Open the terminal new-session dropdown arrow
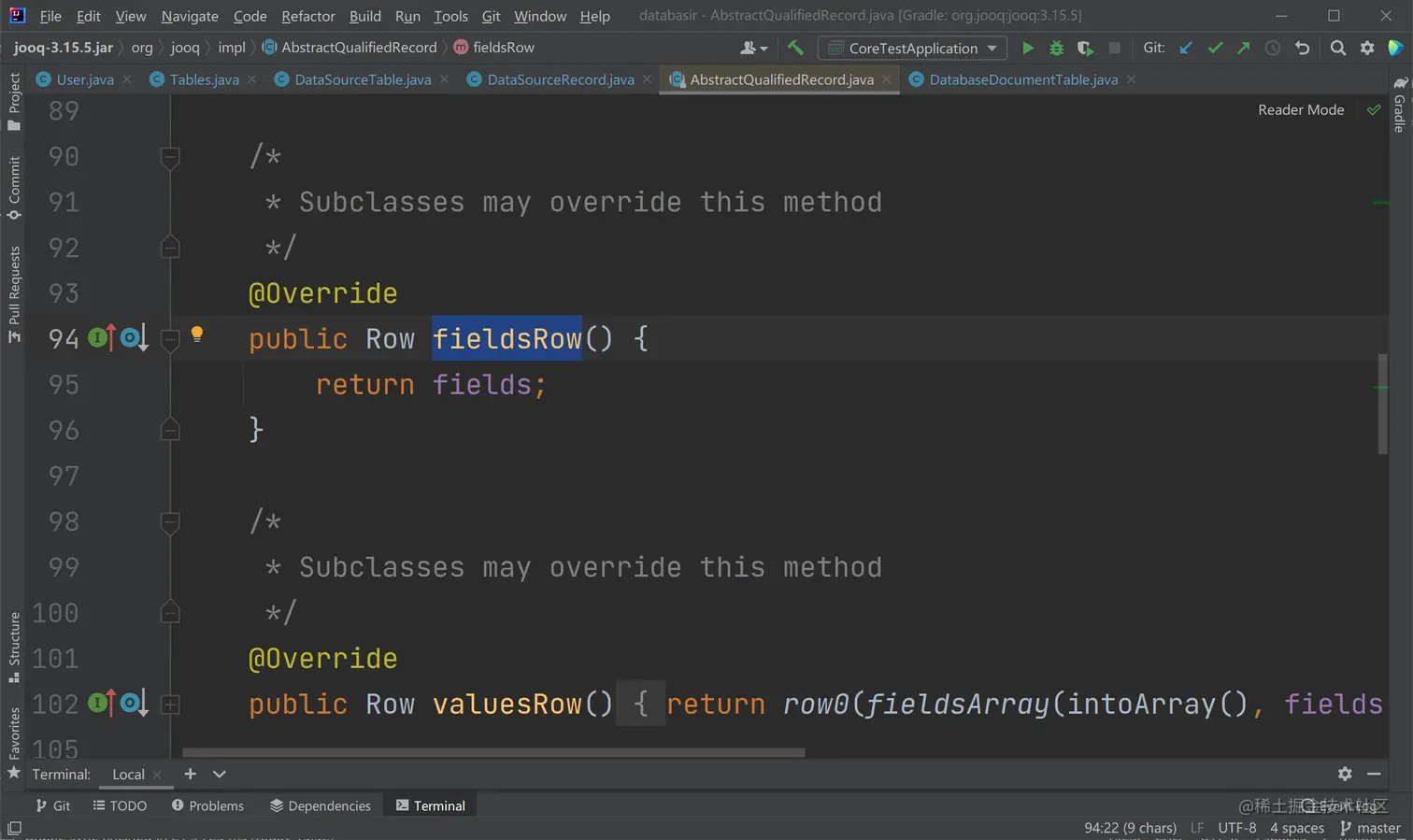 pyautogui.click(x=220, y=774)
